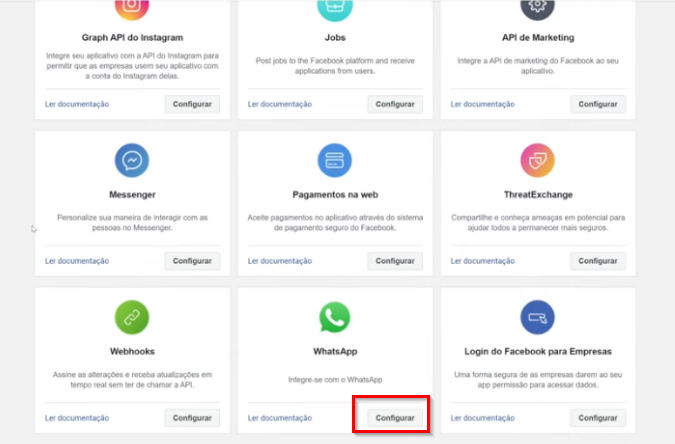
Task: Configure the ThreatExchange product
Action: (598, 261)
